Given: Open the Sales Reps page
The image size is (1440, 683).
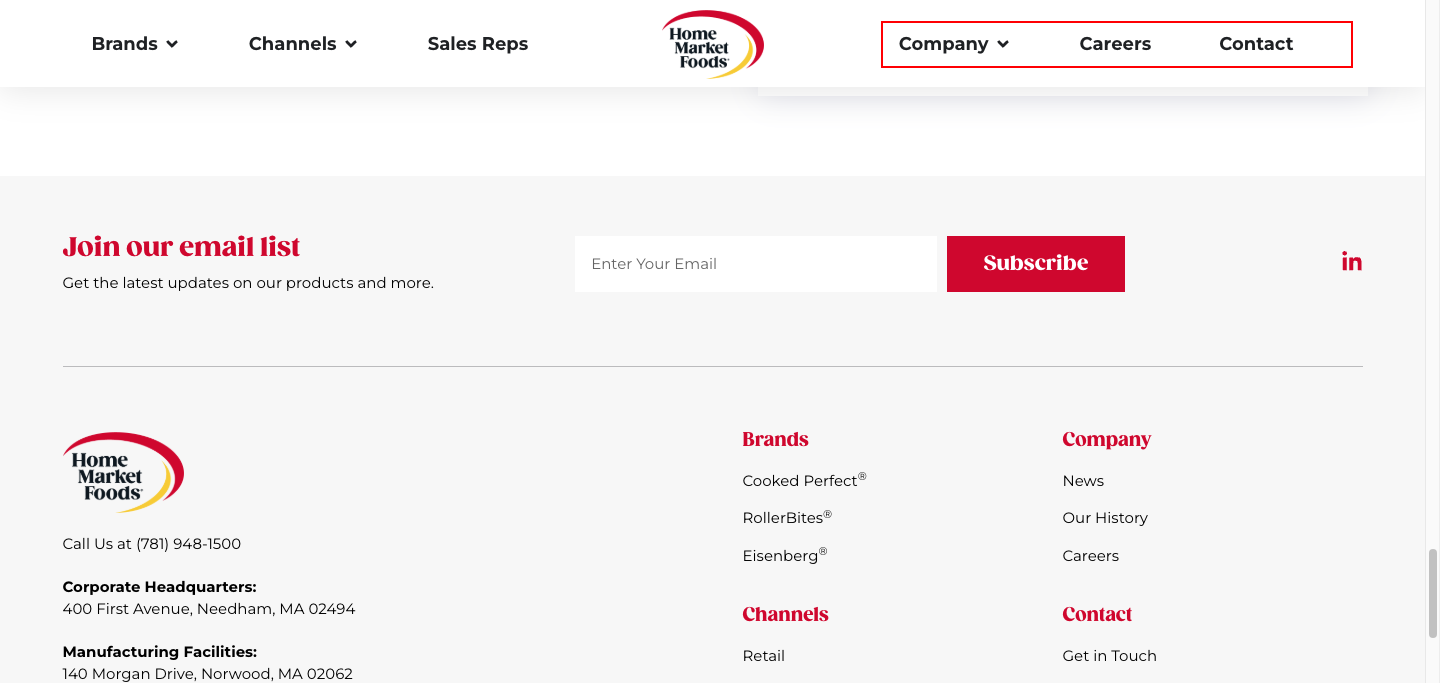Looking at the screenshot, I should [477, 44].
